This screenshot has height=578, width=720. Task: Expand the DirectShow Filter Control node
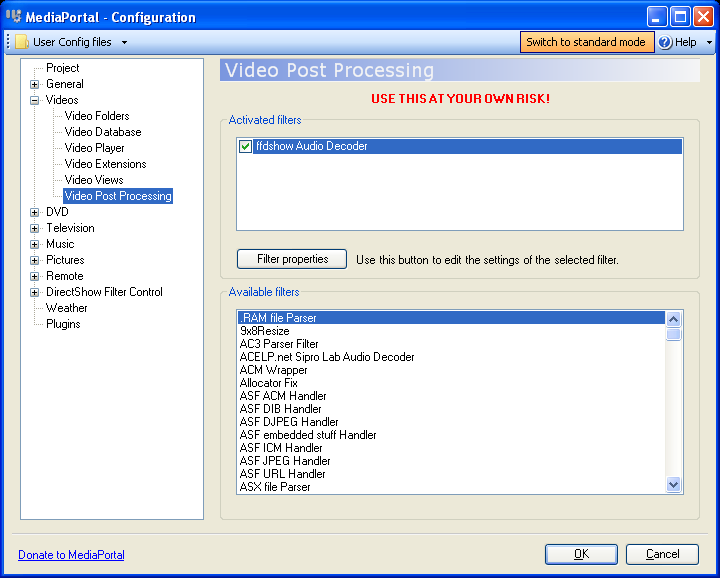[34, 292]
